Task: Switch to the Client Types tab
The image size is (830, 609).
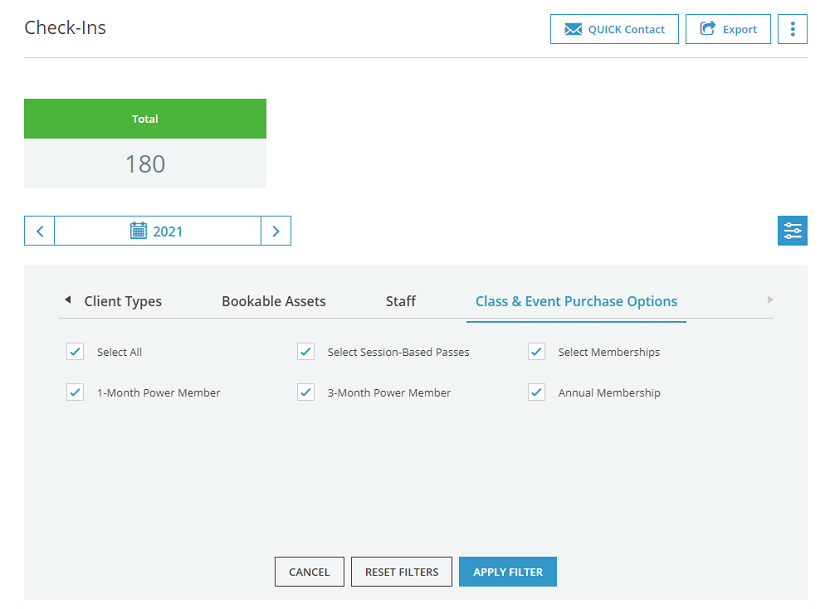Action: (x=123, y=301)
